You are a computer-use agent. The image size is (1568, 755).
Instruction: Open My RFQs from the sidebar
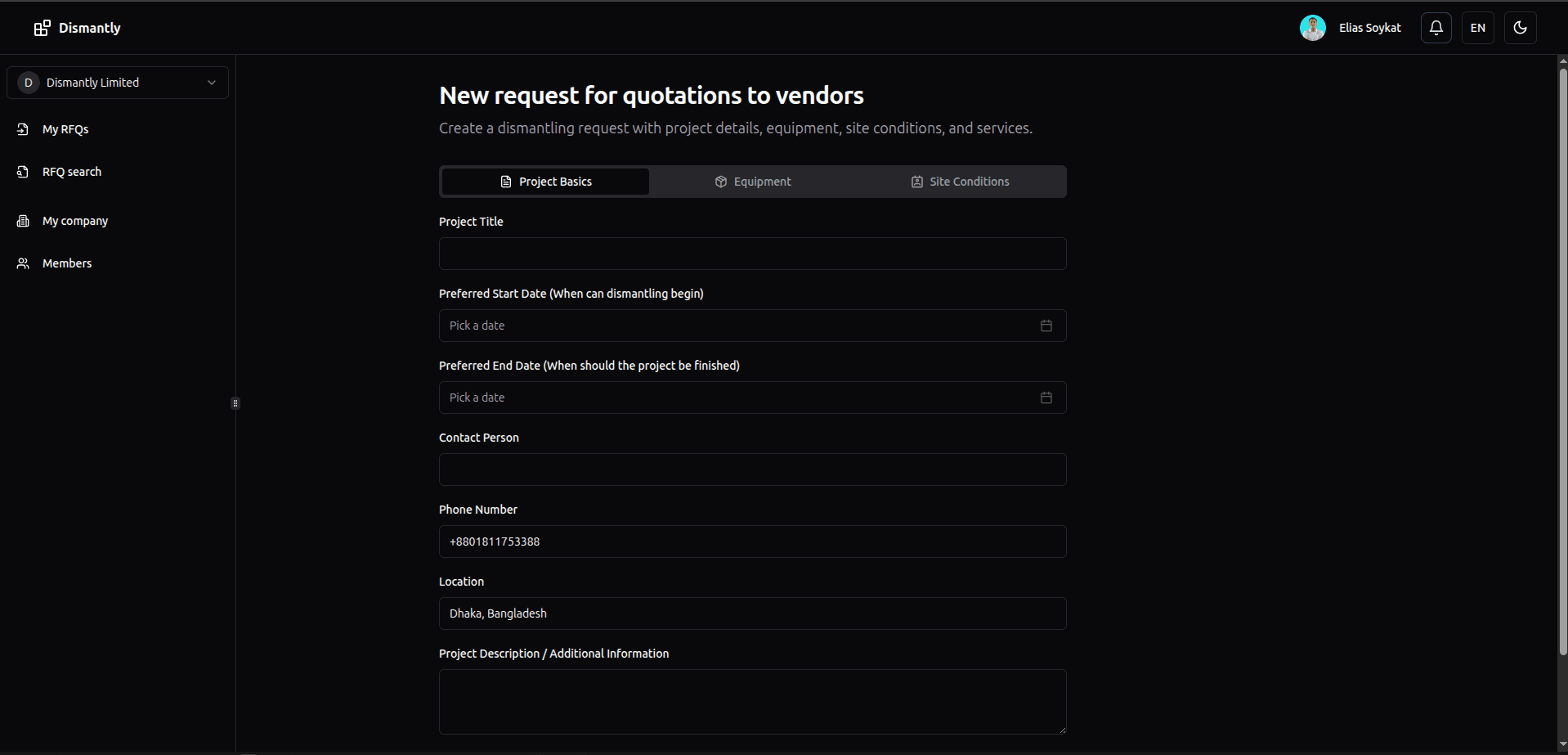pyautogui.click(x=65, y=128)
